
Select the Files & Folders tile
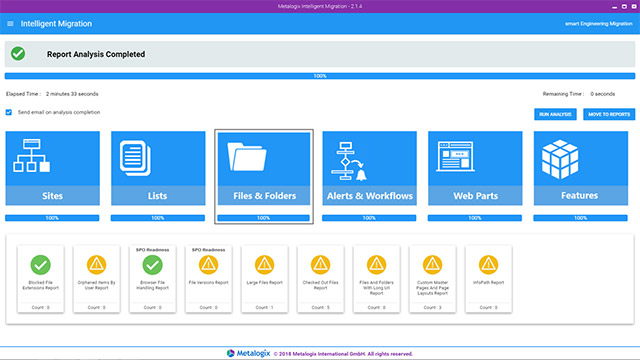[x=264, y=168]
